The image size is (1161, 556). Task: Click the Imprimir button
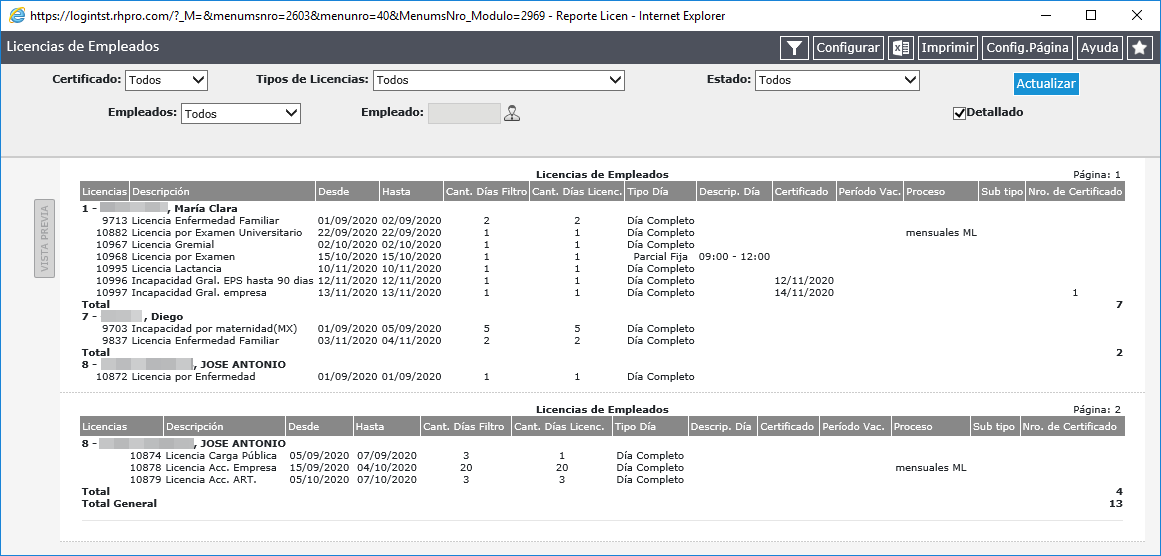[948, 47]
